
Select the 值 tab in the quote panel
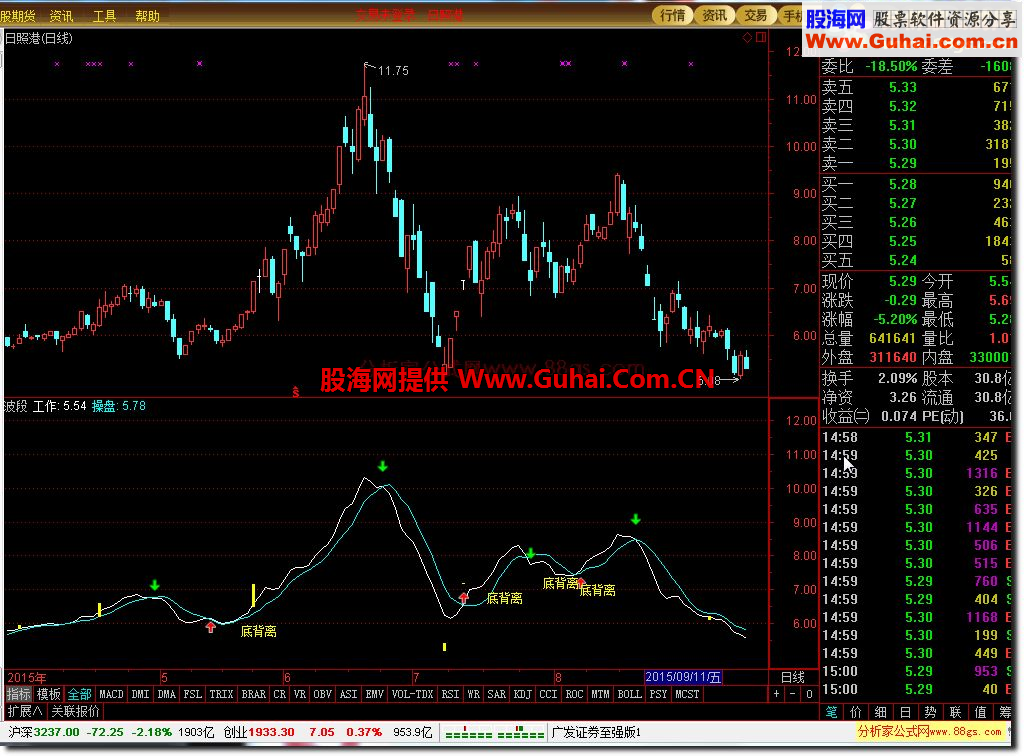pos(981,712)
